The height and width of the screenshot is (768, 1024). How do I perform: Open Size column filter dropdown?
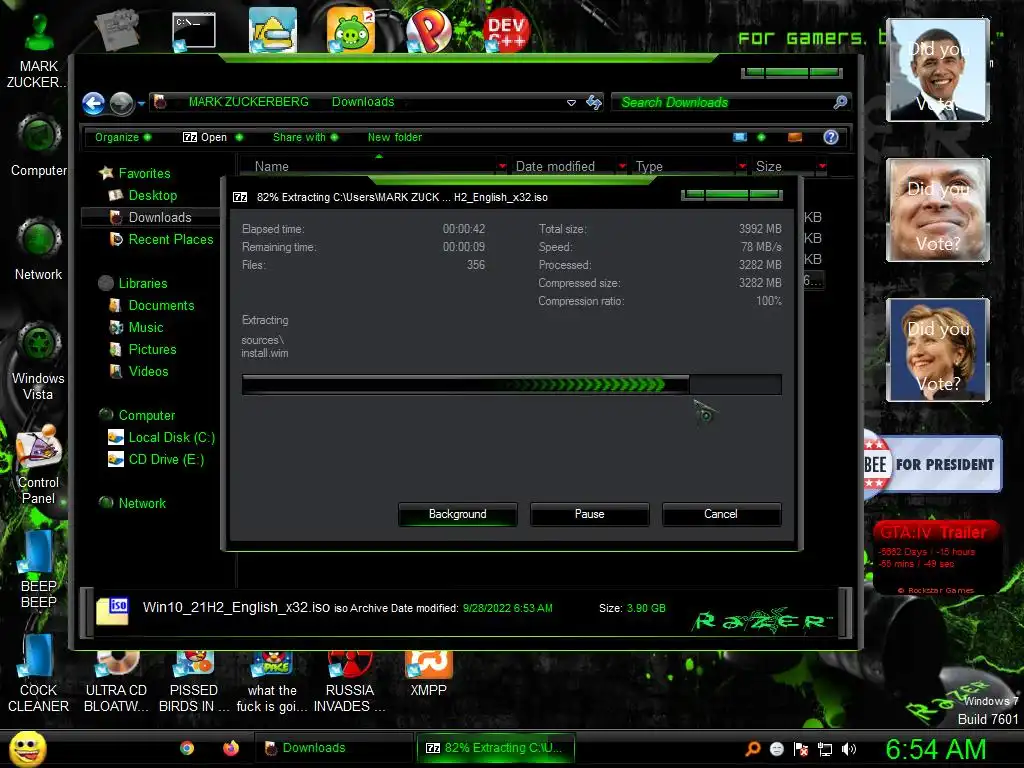(822, 167)
